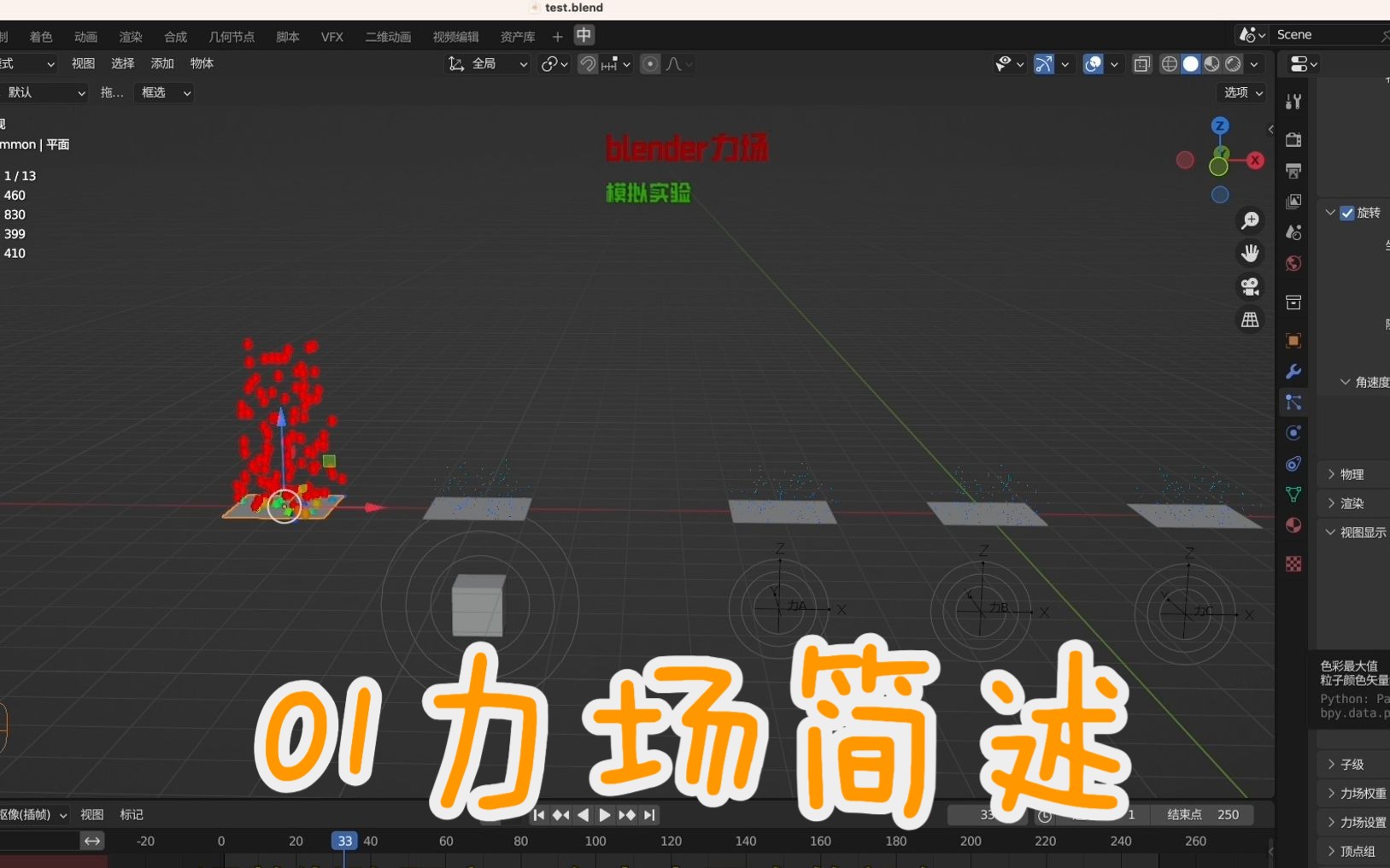Open the 默认 orientation dropdown

click(44, 92)
